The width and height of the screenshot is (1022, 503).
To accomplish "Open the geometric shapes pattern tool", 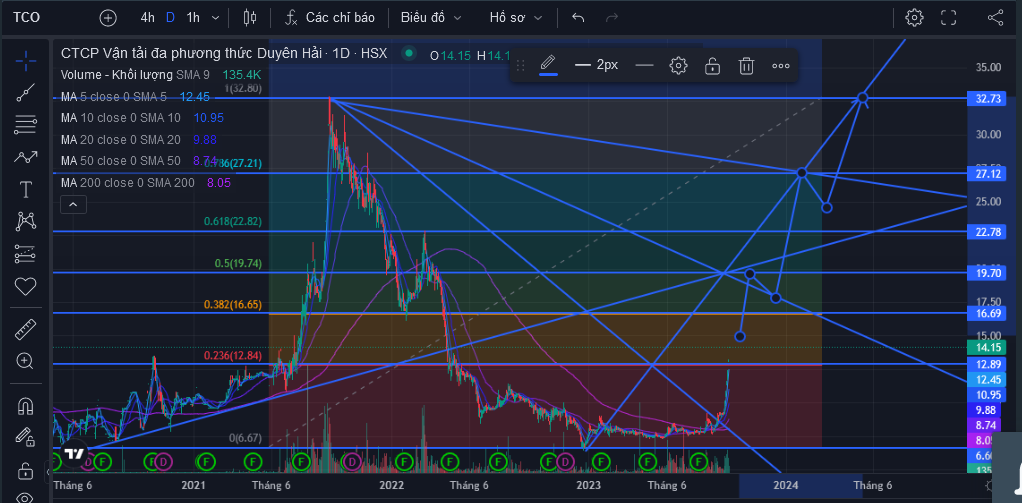I will click(x=25, y=222).
